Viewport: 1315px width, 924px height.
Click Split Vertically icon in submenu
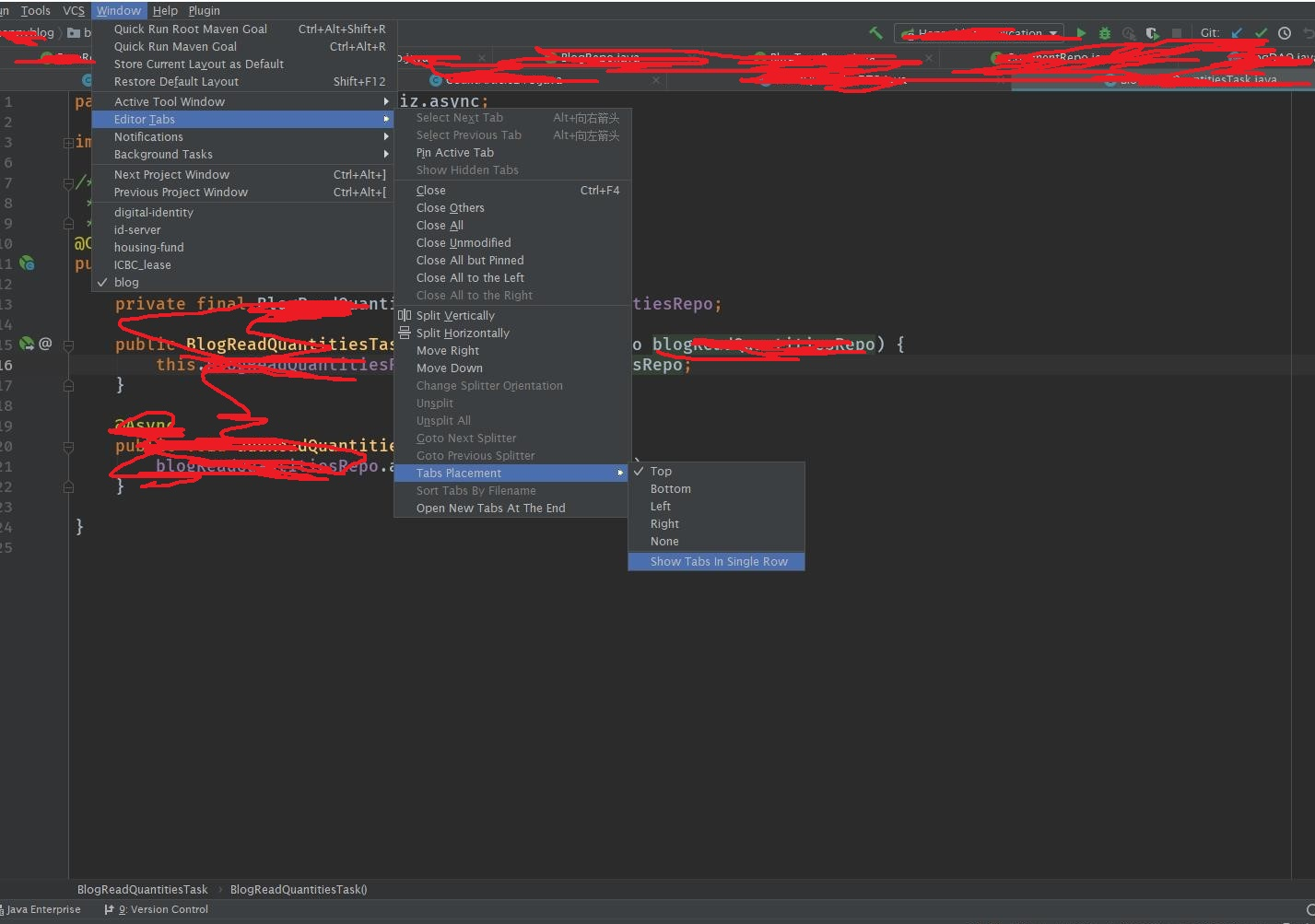click(405, 315)
